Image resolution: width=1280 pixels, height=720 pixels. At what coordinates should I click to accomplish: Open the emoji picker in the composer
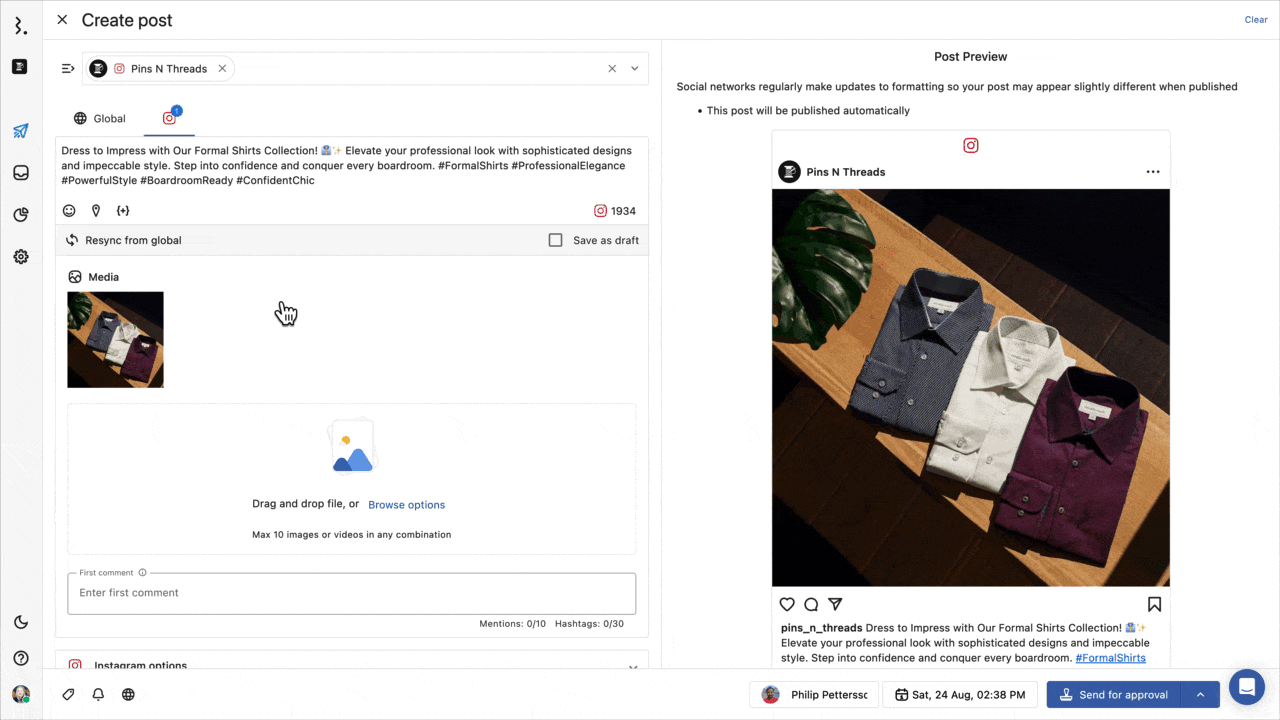[68, 210]
